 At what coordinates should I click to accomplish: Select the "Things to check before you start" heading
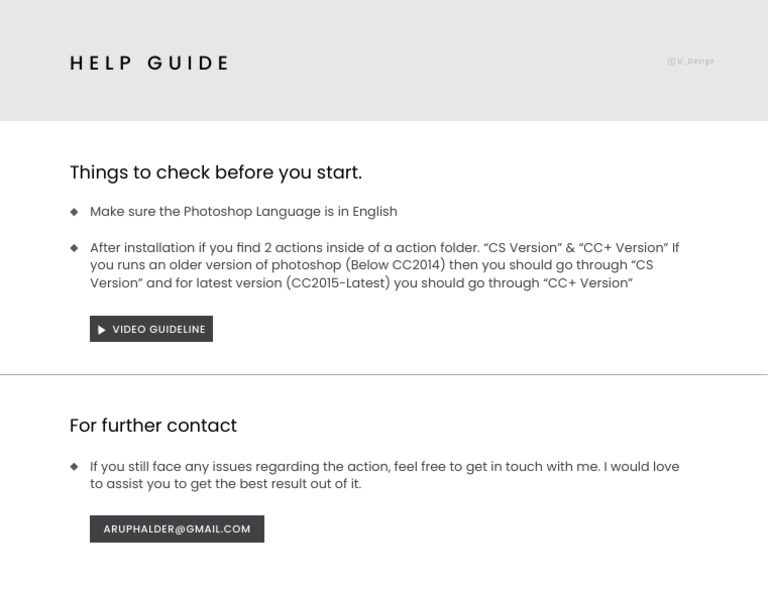click(215, 172)
